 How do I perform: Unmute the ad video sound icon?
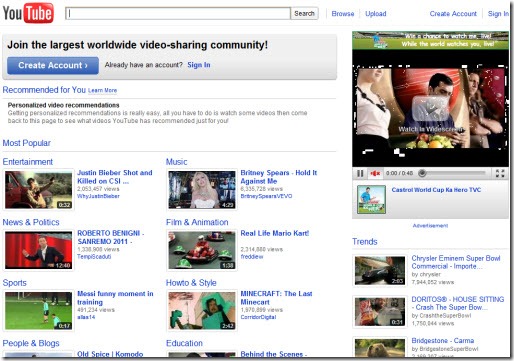(375, 173)
